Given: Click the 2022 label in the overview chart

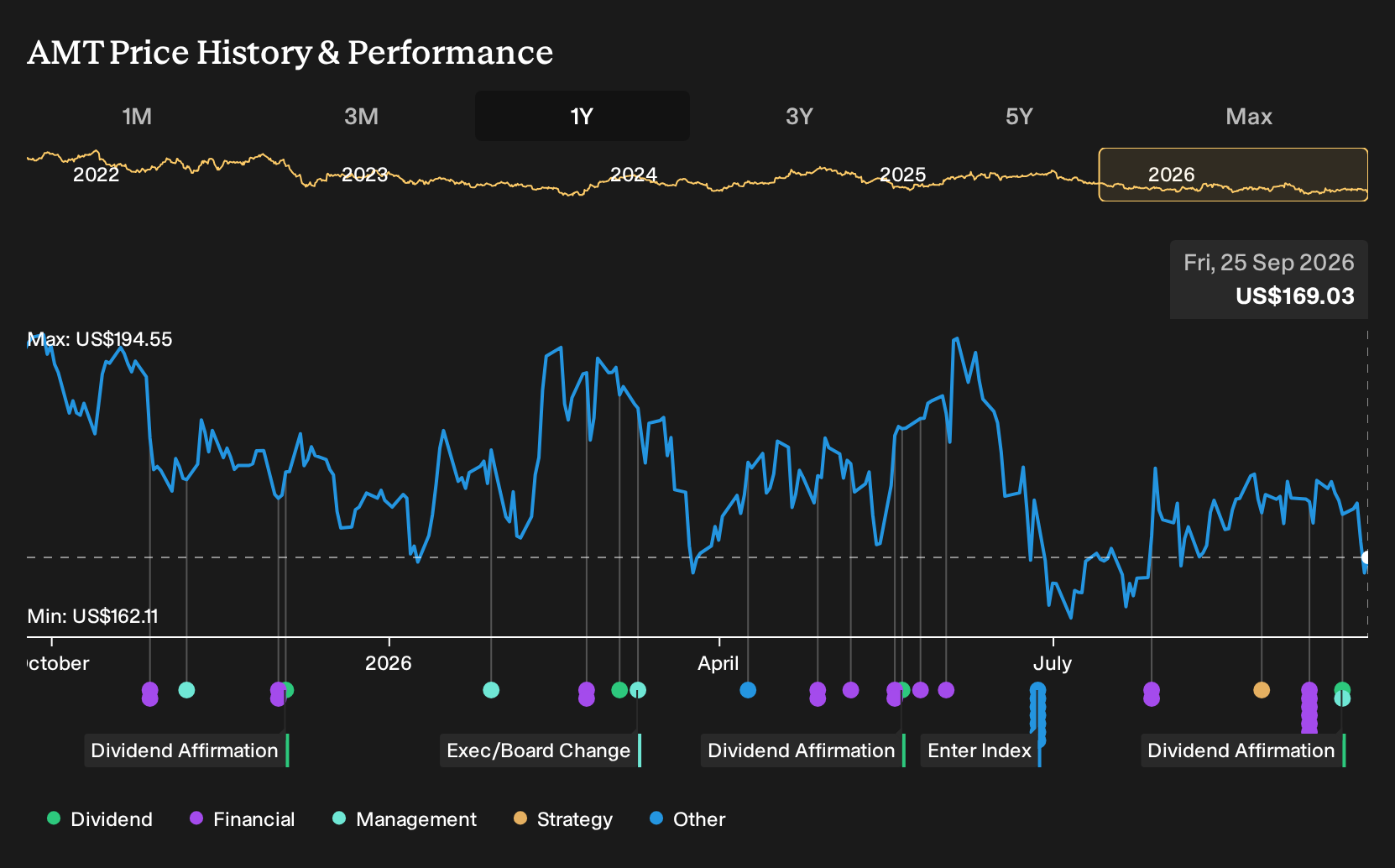Looking at the screenshot, I should pos(97,175).
